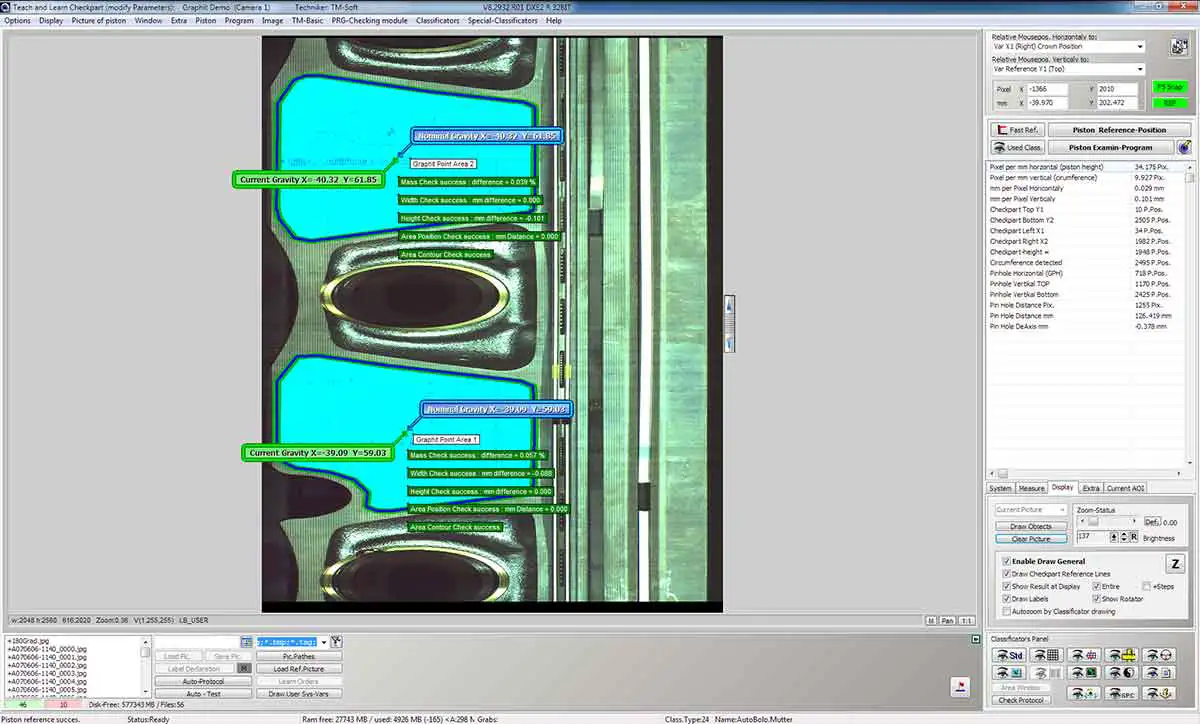Image resolution: width=1200 pixels, height=724 pixels.
Task: Click the Def. zoom button
Action: tap(1152, 521)
